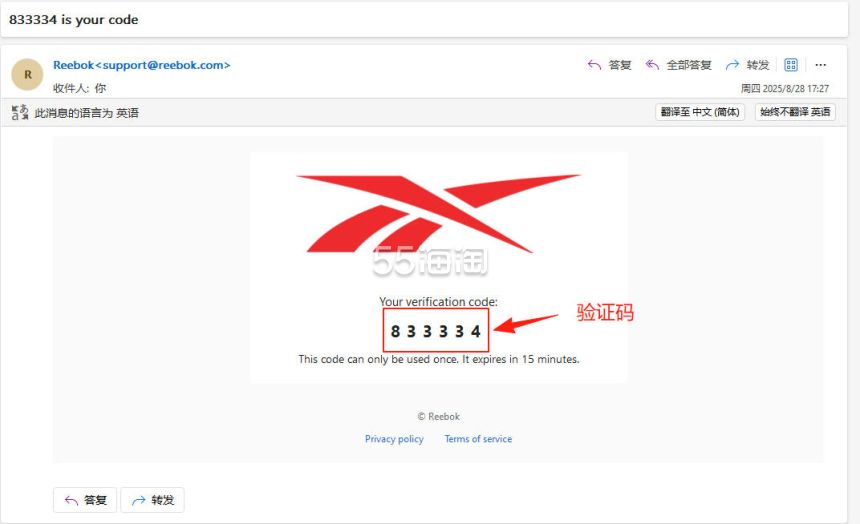Open the apps grid icon in header
The height and width of the screenshot is (524, 860).
click(x=791, y=65)
